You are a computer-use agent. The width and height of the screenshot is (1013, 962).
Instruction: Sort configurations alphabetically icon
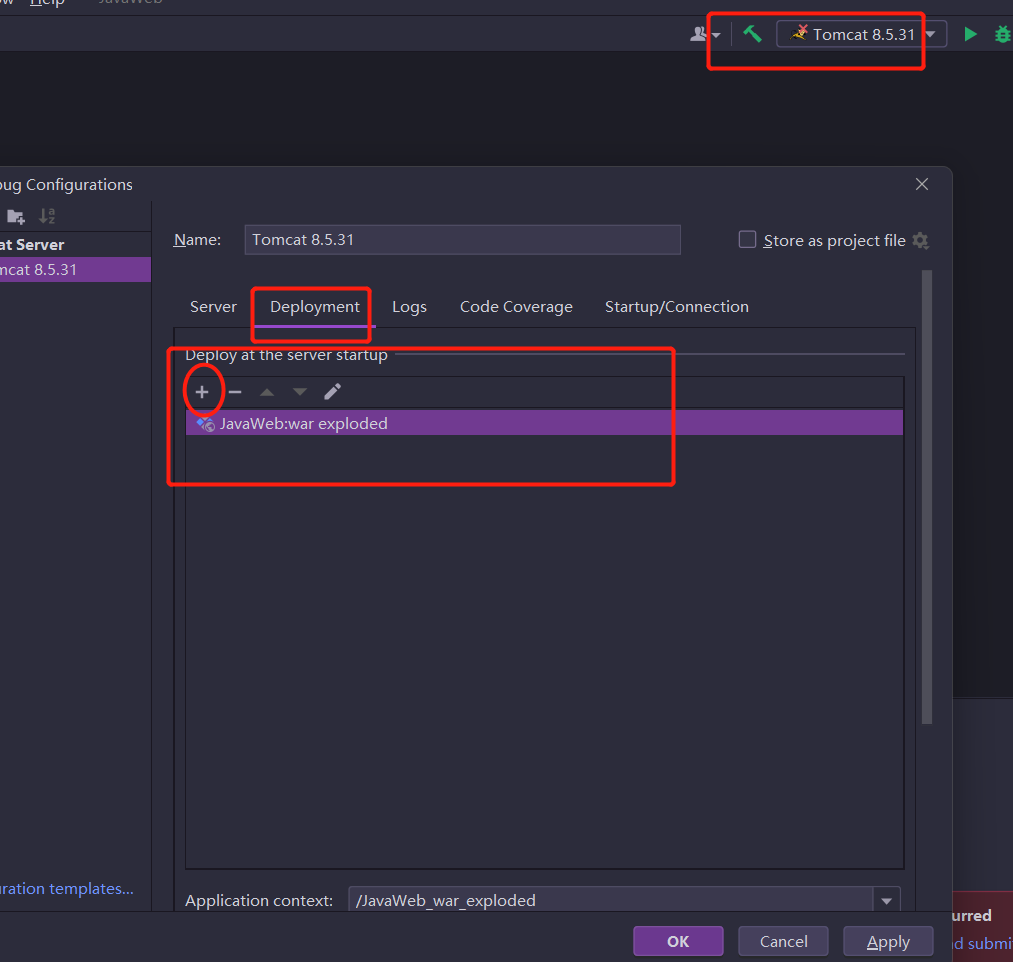47,216
